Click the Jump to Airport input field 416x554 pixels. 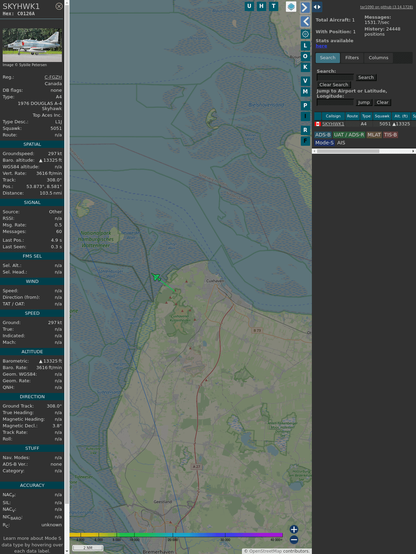335,102
